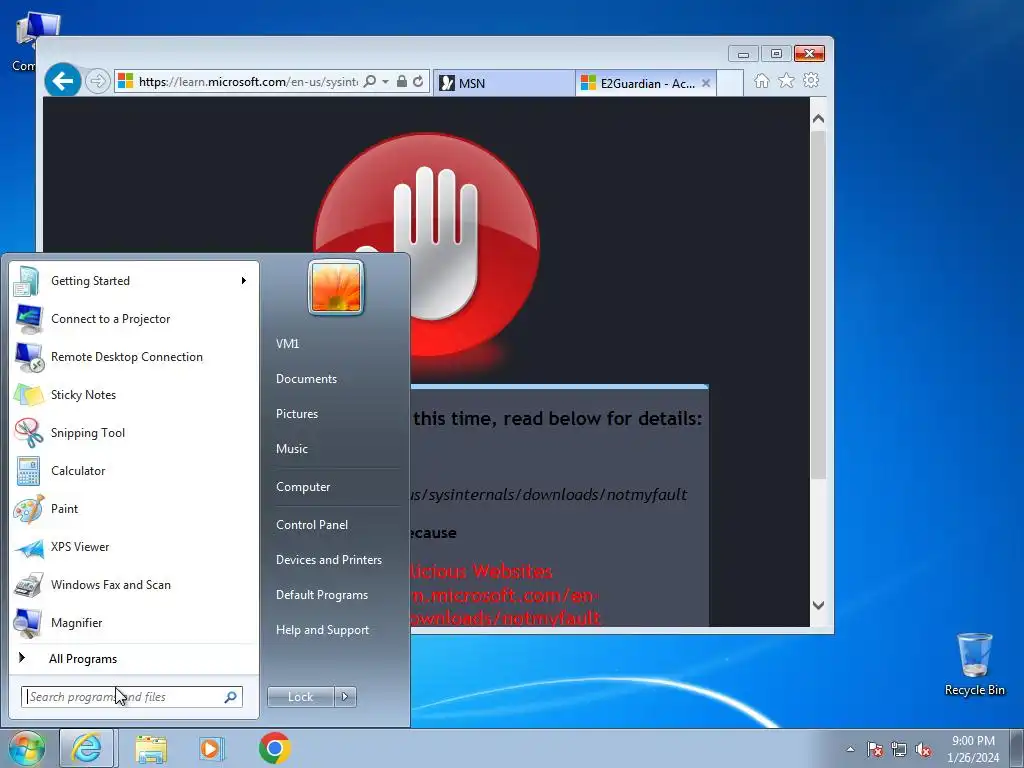The height and width of the screenshot is (768, 1024).
Task: Click the IE vertical scrollbar thumb
Action: click(x=818, y=306)
